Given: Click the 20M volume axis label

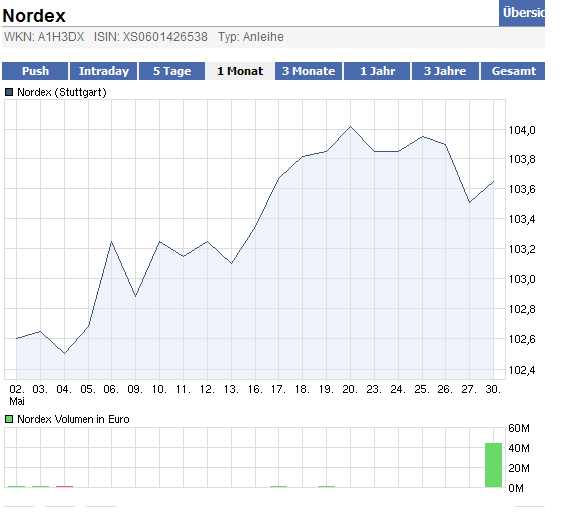Looking at the screenshot, I should 519,468.
